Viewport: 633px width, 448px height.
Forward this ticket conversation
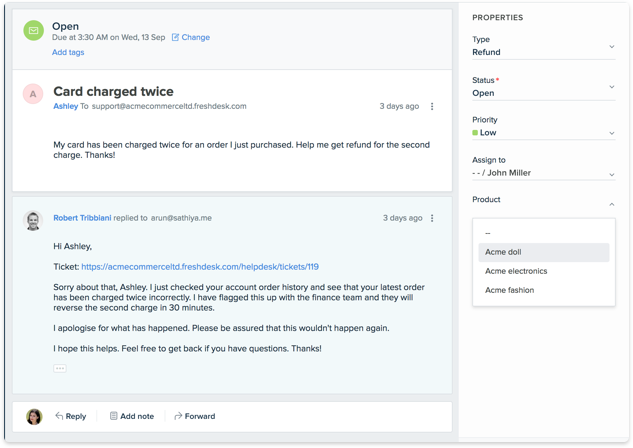coord(194,417)
